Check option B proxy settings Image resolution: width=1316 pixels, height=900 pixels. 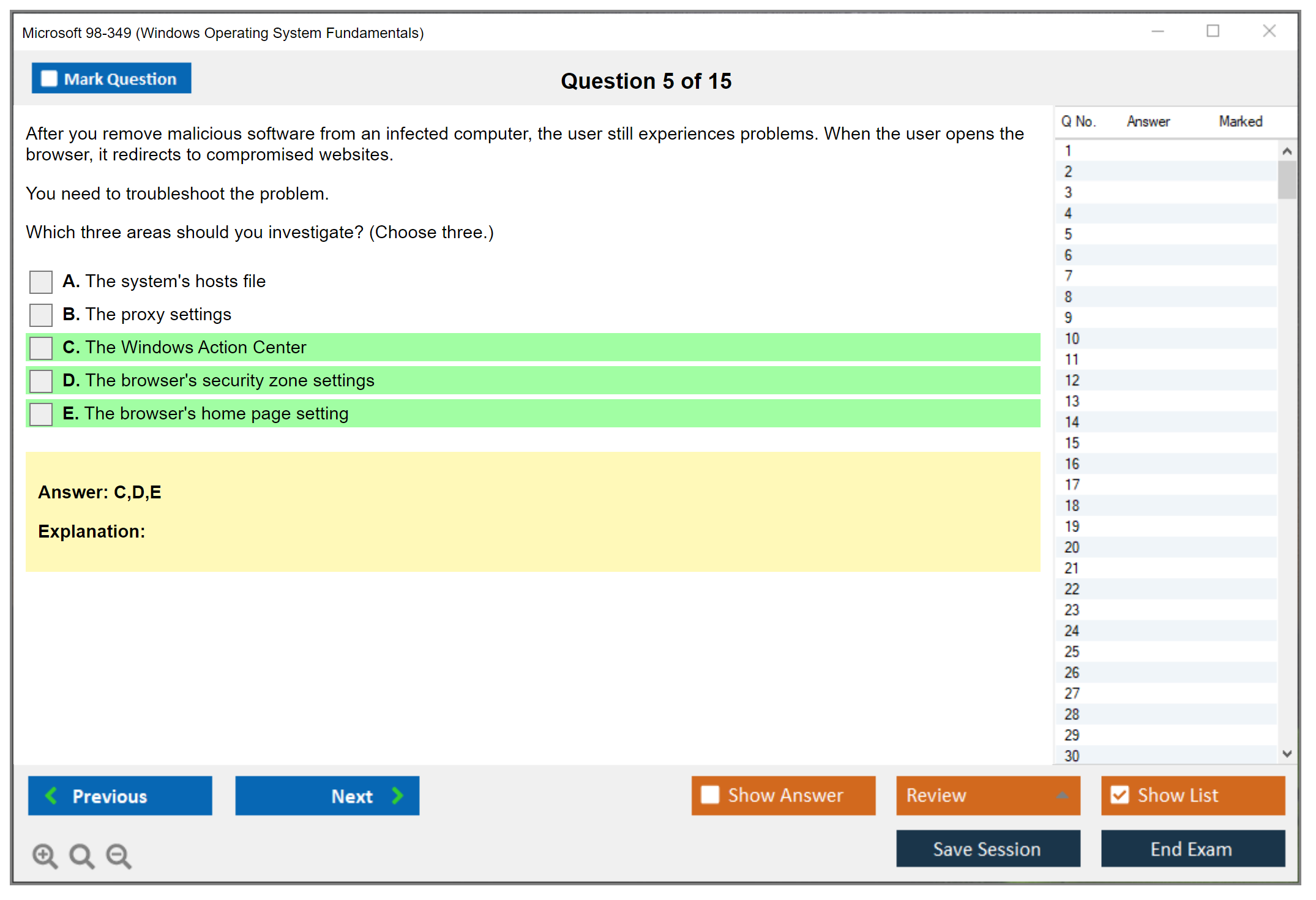[41, 315]
